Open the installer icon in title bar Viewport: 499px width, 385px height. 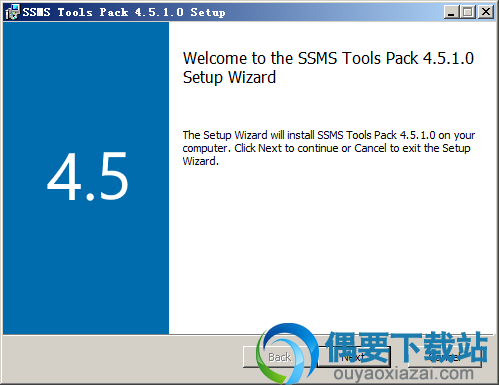(12, 12)
